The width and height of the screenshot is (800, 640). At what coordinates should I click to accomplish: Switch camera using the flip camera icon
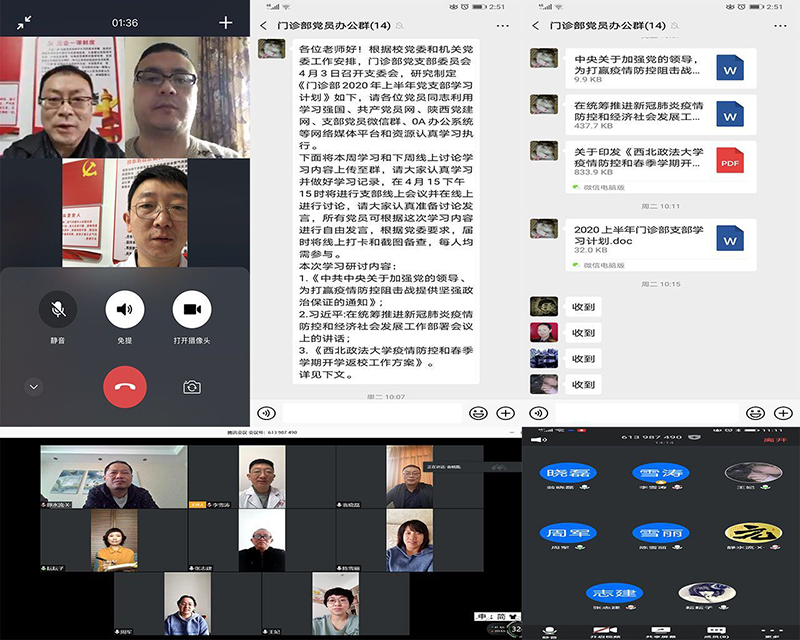tap(192, 387)
